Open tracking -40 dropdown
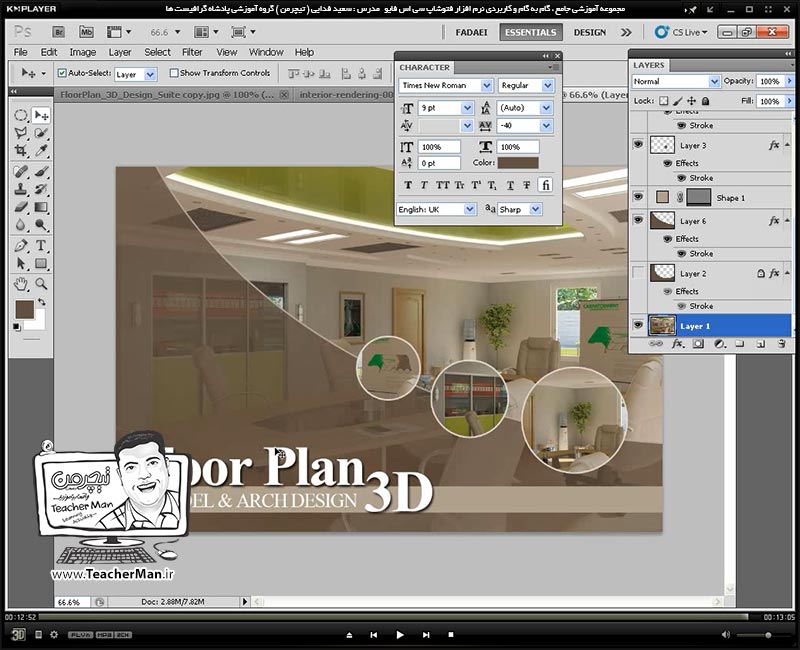The height and width of the screenshot is (650, 800). point(546,126)
